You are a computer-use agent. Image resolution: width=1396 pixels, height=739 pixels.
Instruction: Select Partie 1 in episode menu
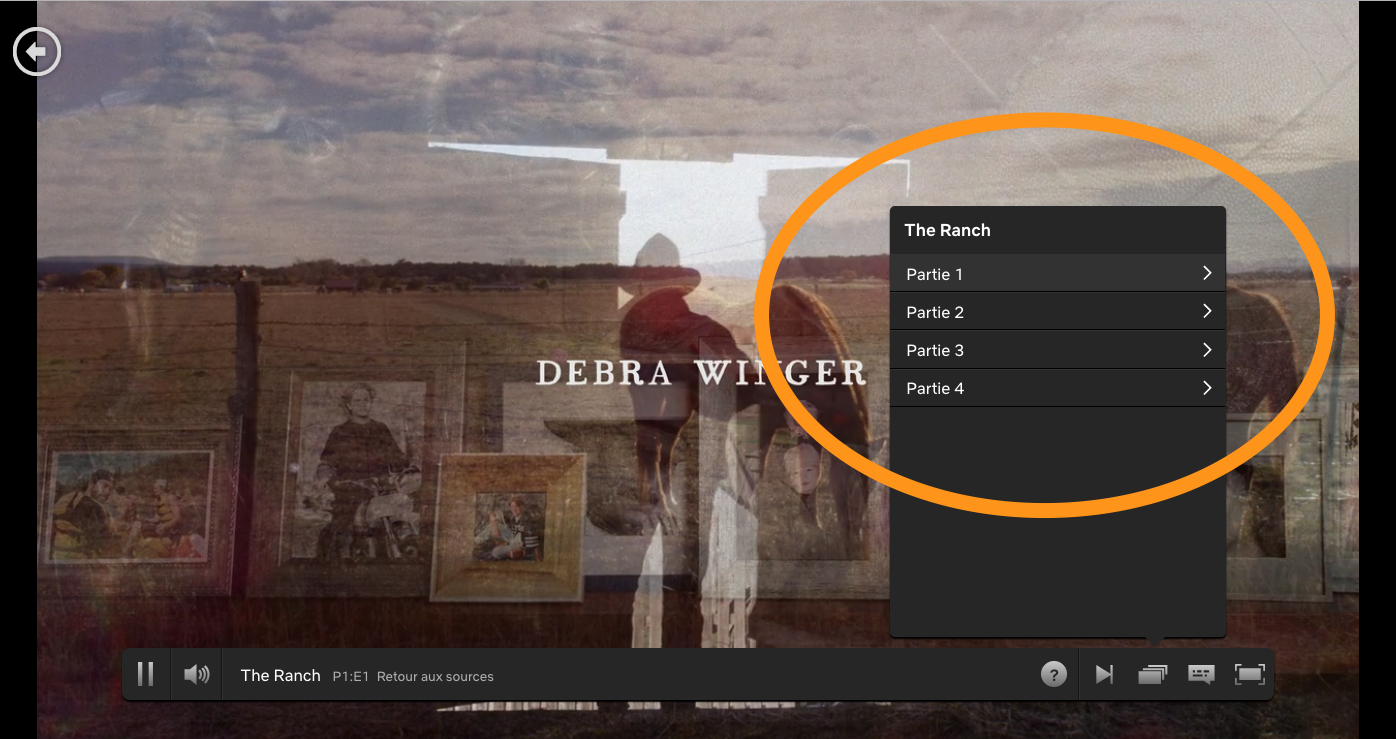1058,273
